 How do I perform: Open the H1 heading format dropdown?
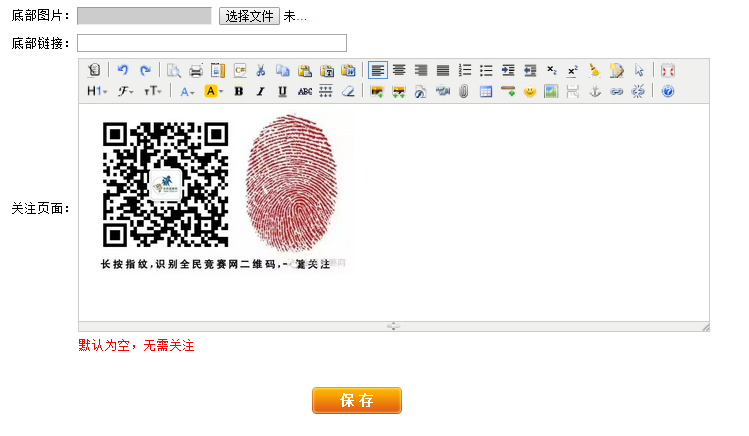(97, 91)
